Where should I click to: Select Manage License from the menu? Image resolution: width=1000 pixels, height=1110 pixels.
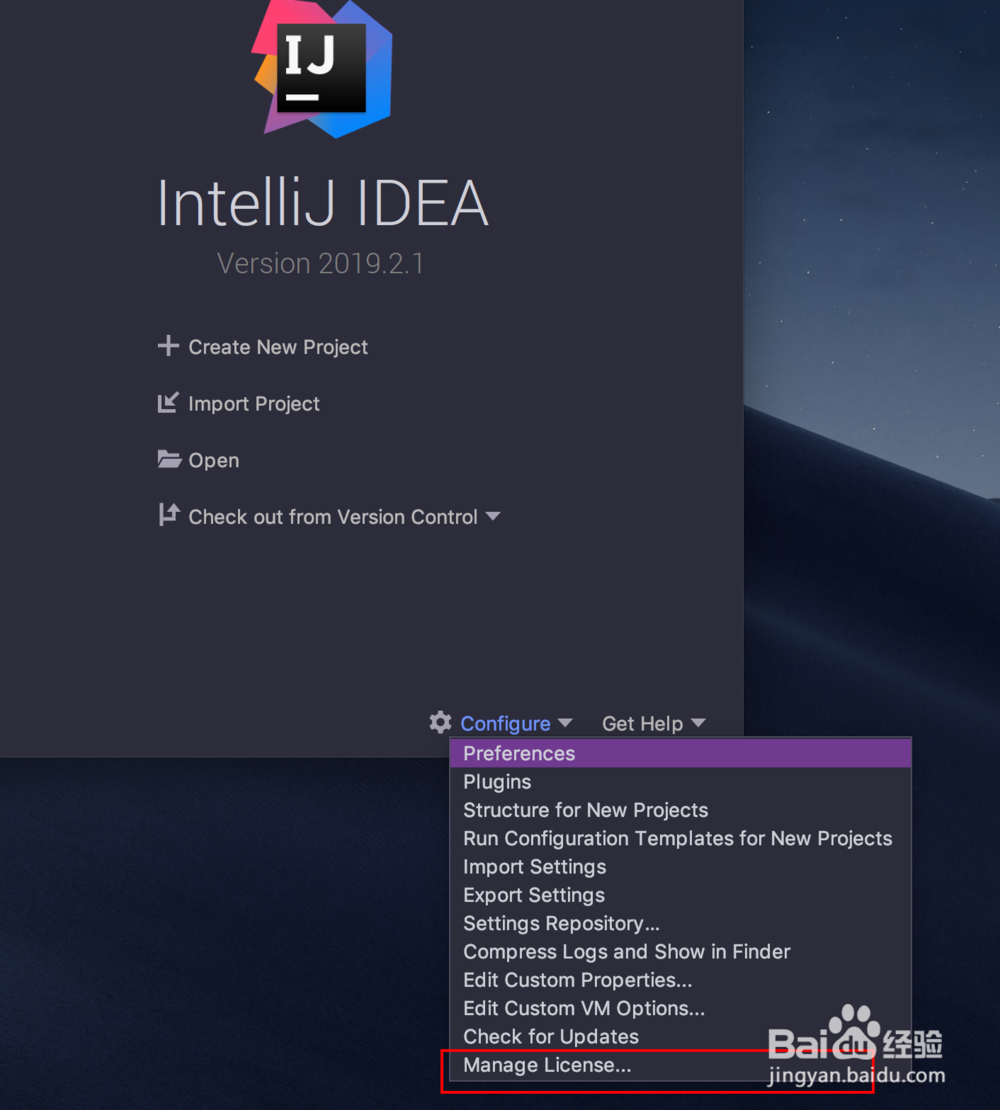click(x=547, y=1065)
